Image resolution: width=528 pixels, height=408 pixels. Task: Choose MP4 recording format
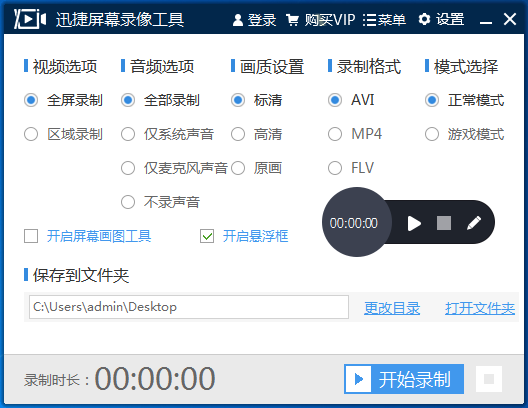coord(355,134)
